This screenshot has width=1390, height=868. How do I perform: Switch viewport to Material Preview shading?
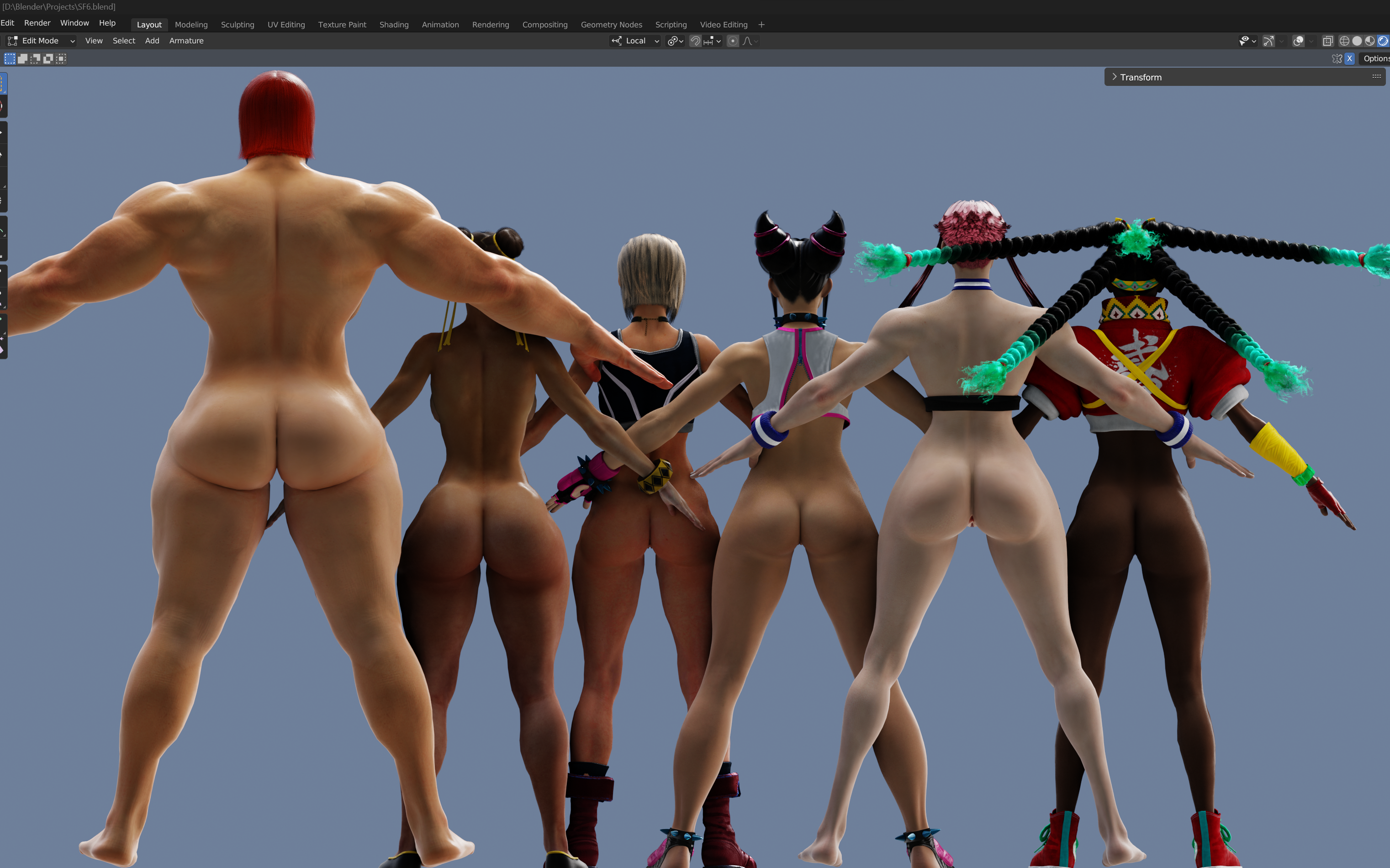(1370, 41)
